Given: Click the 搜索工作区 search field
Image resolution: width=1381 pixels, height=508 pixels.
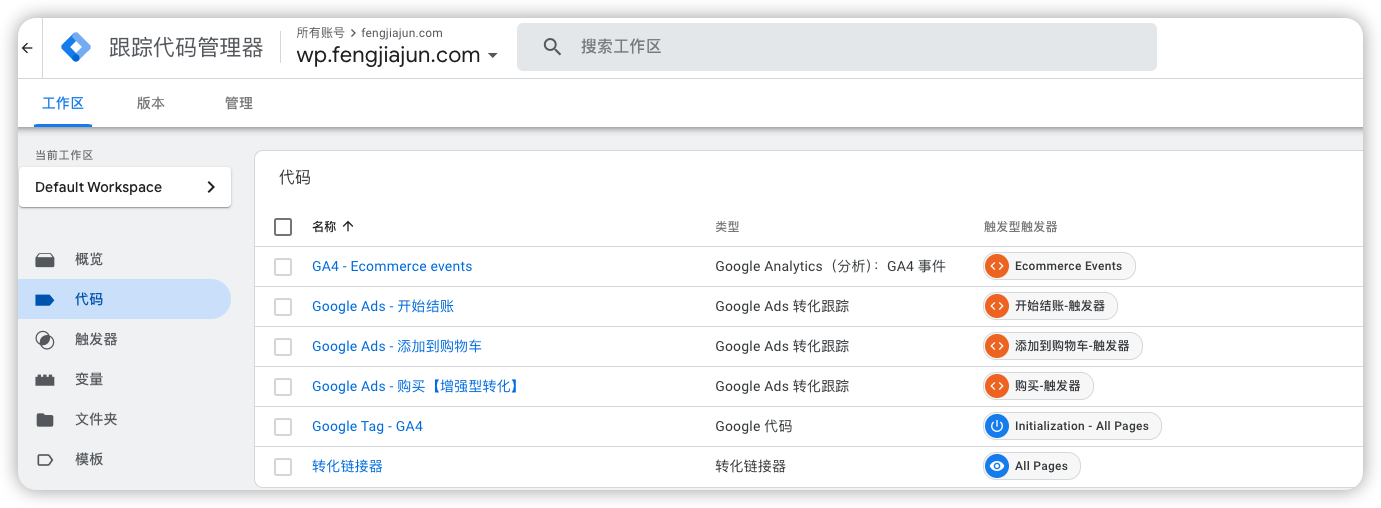Looking at the screenshot, I should (860, 47).
